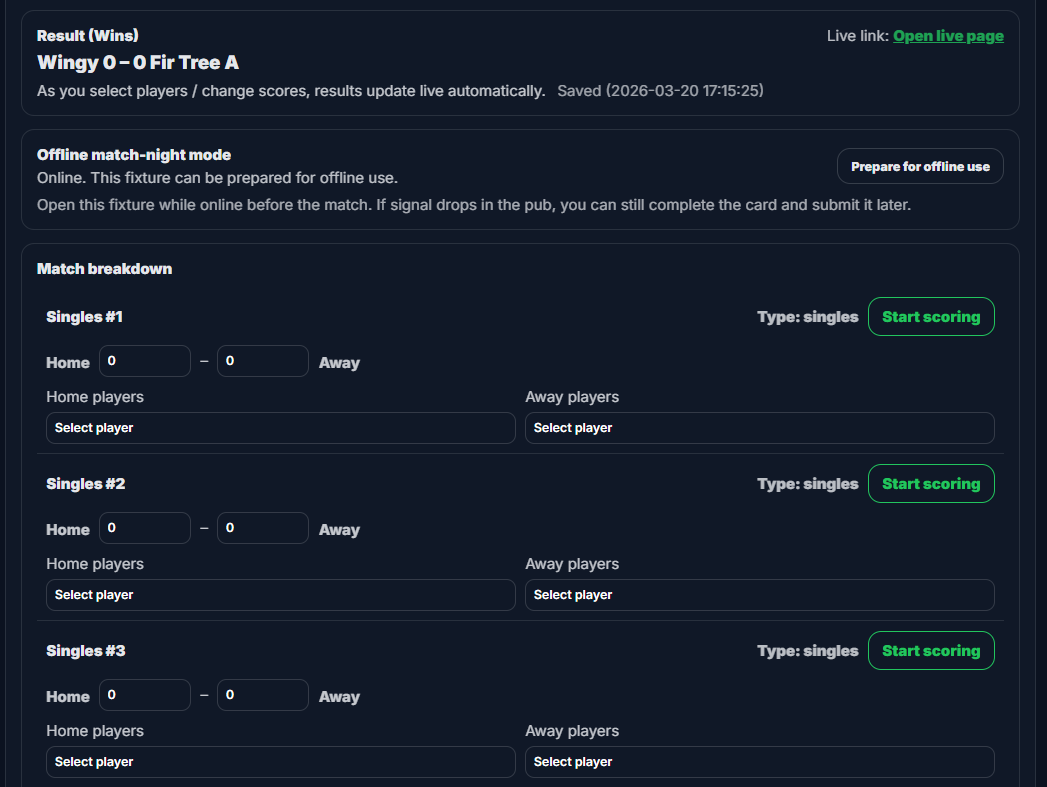Image resolution: width=1047 pixels, height=787 pixels.
Task: Choose an away player for Singles #3
Action: pos(759,762)
